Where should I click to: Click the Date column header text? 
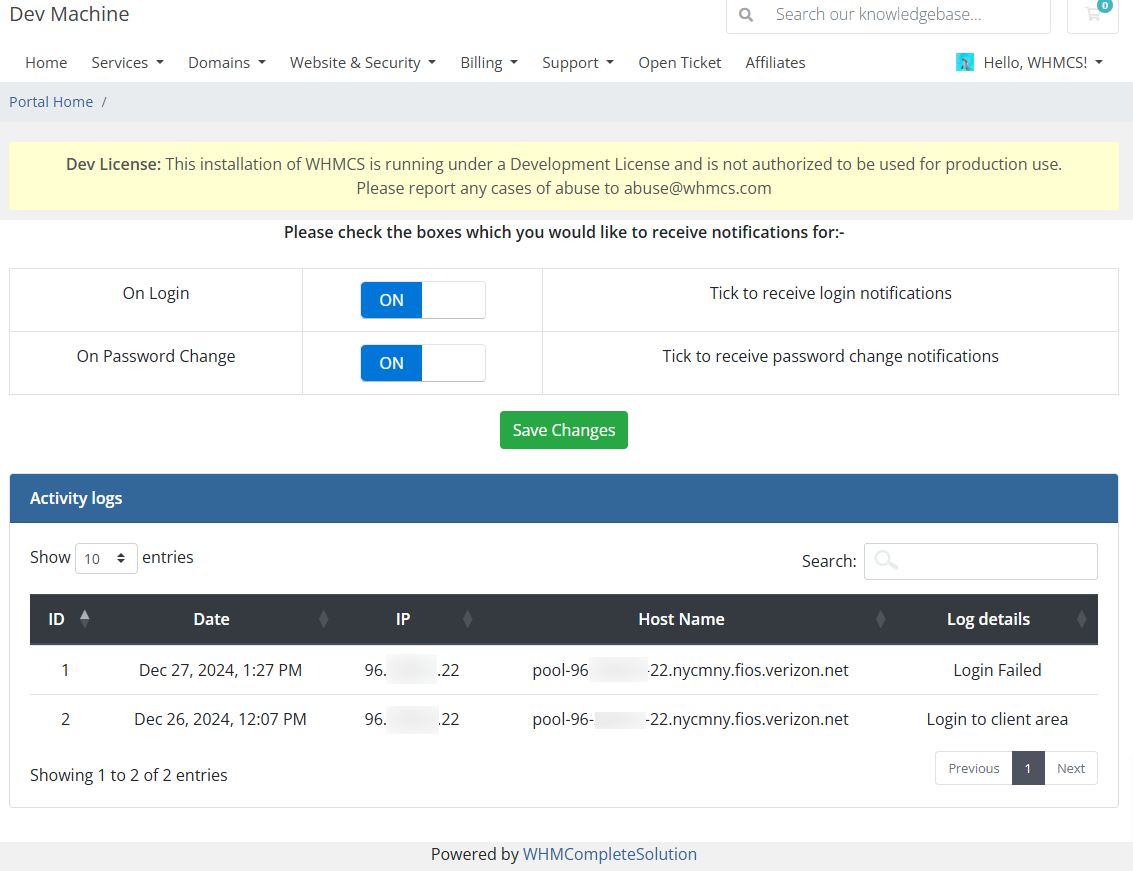[212, 619]
